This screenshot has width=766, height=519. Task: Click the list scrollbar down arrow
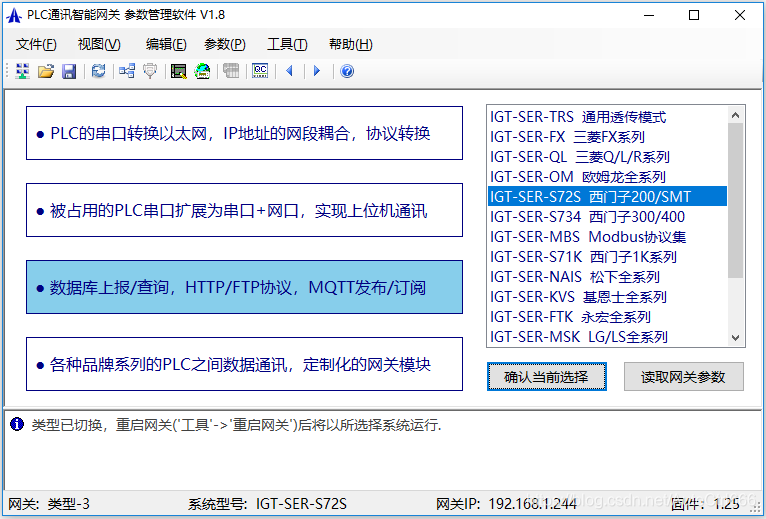[735, 337]
